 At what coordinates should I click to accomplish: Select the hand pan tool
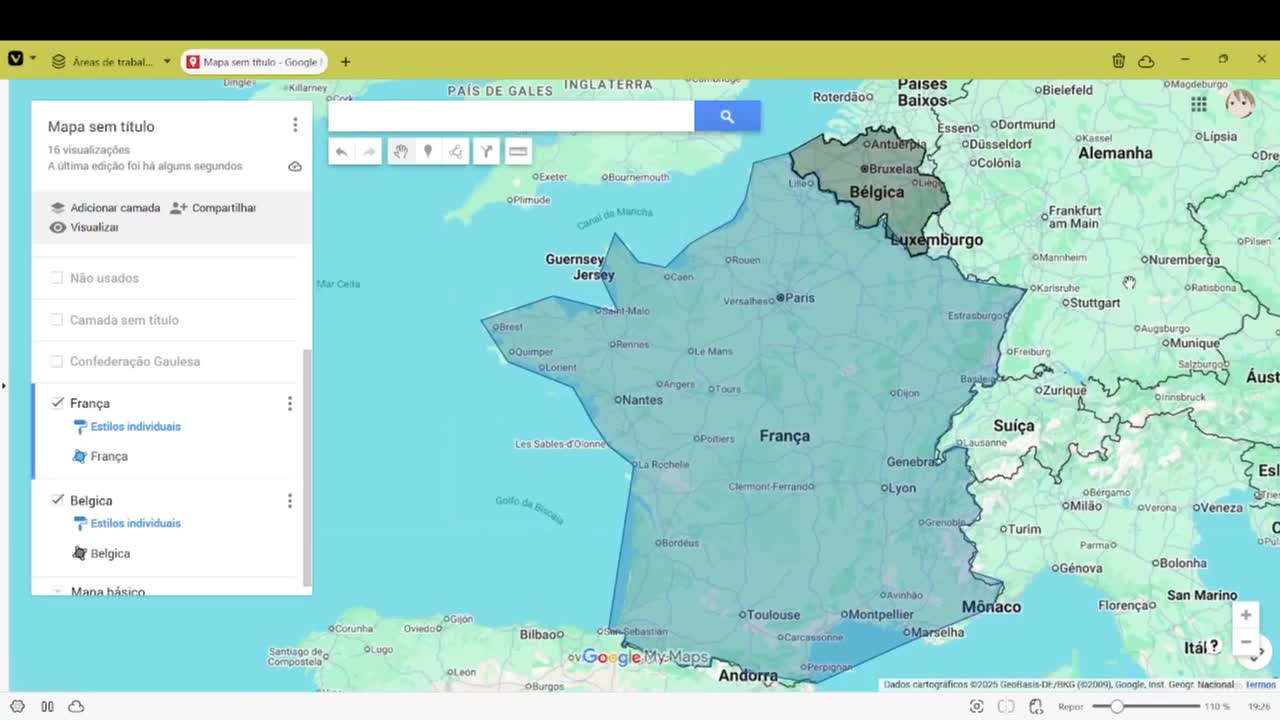401,151
